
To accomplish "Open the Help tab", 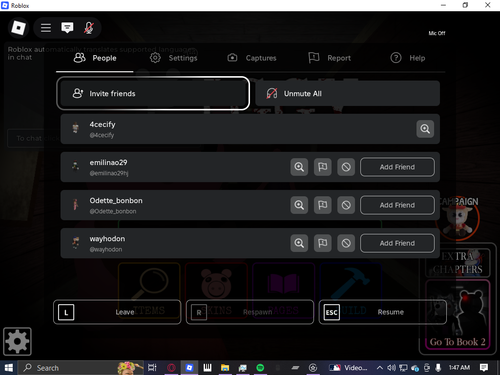I will click(407, 58).
